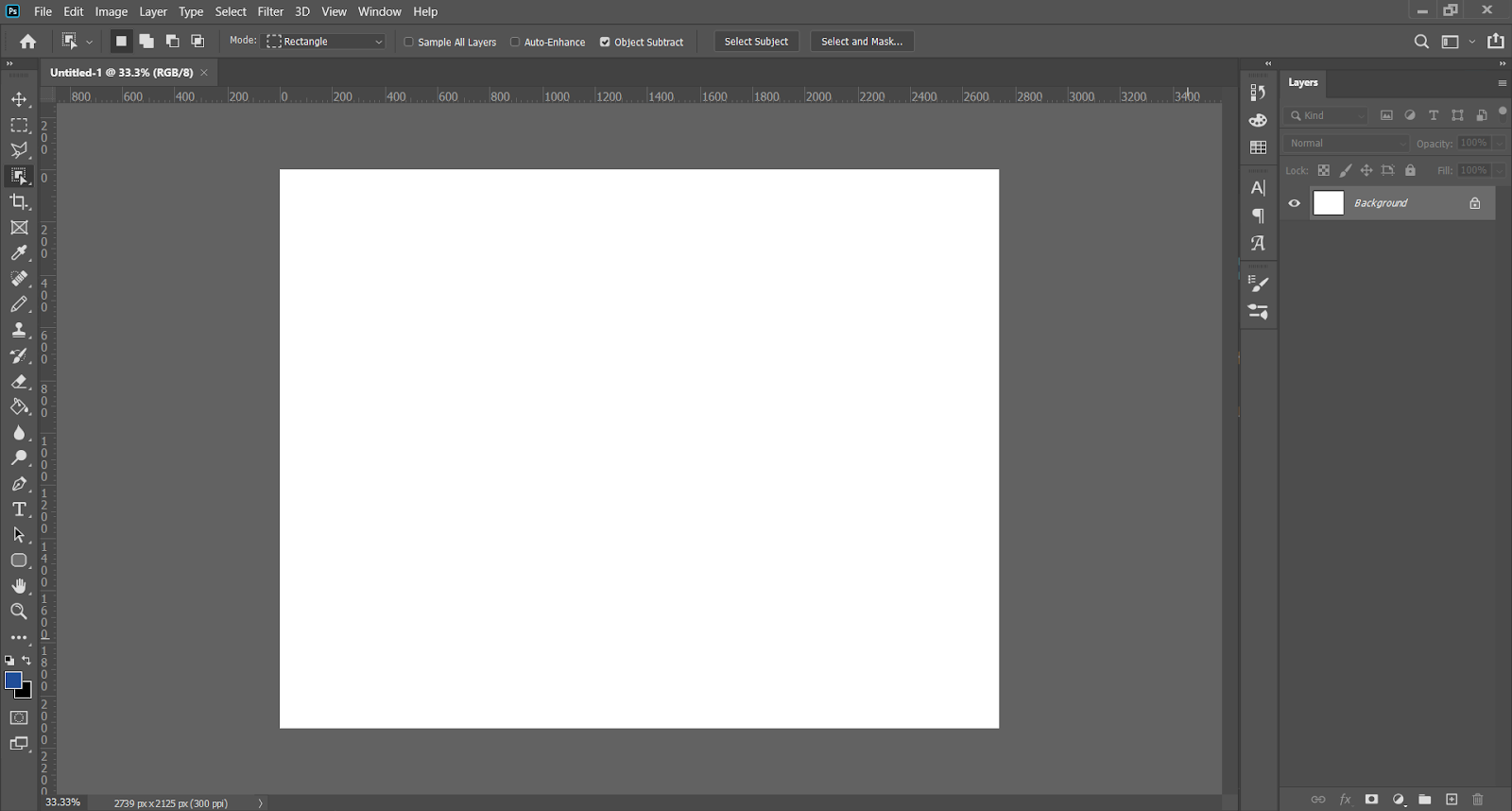
Task: Open the Window menu
Action: click(380, 11)
